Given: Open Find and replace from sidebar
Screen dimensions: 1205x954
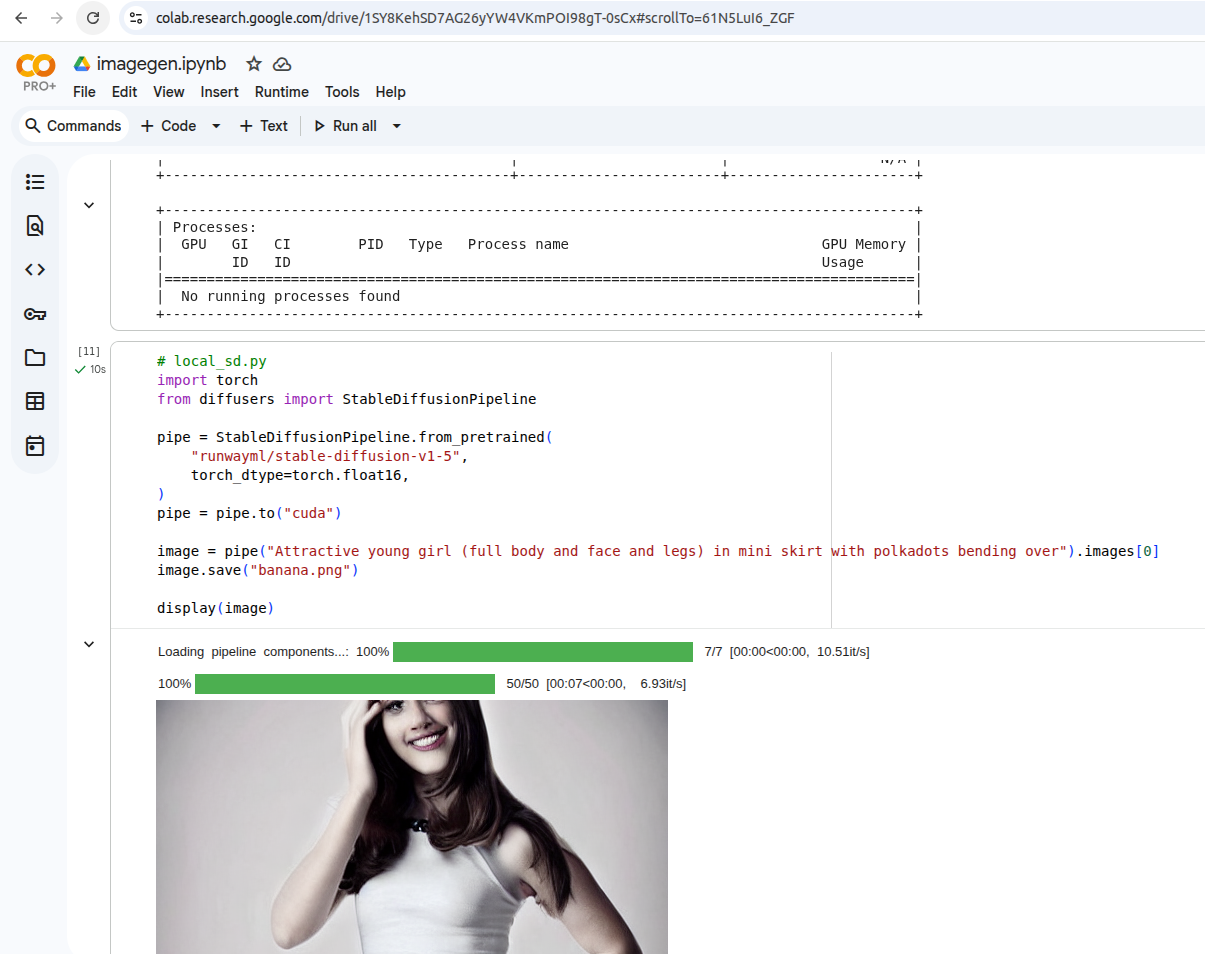Looking at the screenshot, I should (35, 226).
